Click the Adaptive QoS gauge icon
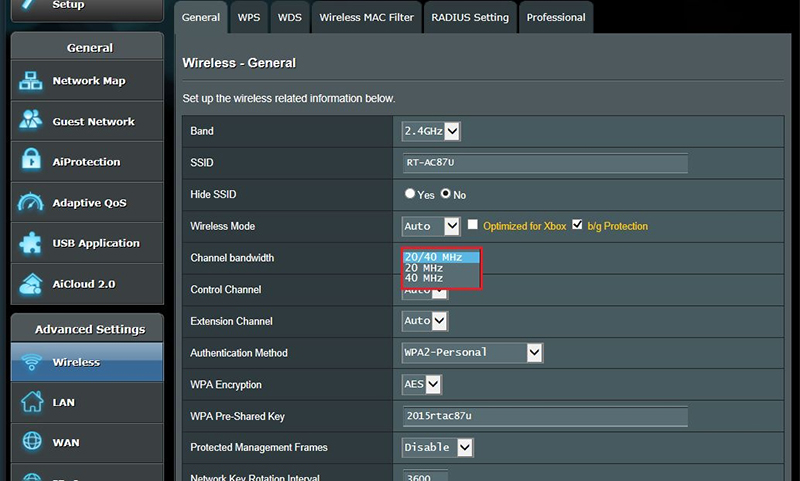Viewport: 800px width, 481px height. pyautogui.click(x=31, y=201)
